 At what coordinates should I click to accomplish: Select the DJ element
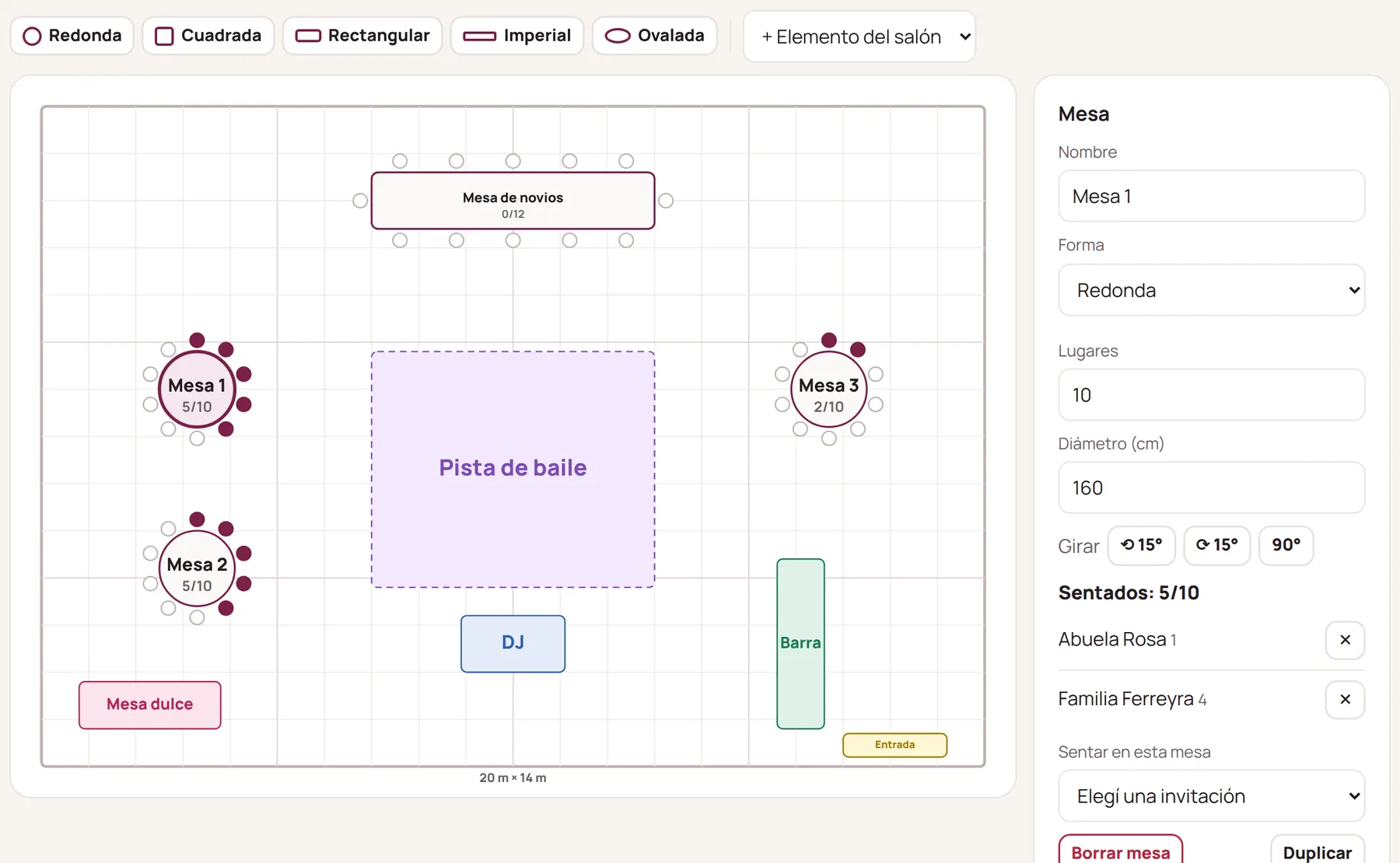(x=513, y=644)
